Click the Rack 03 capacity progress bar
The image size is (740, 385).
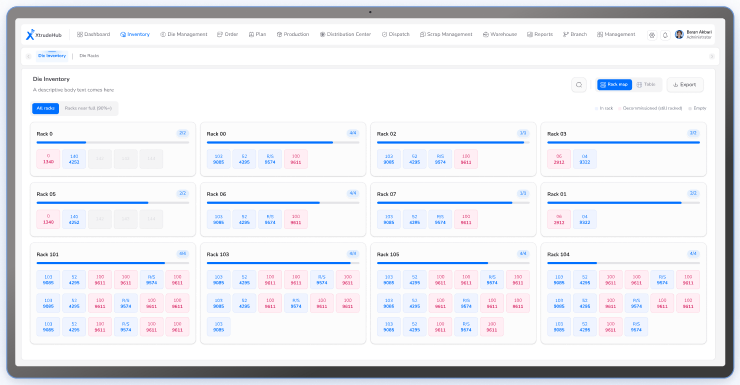point(623,142)
